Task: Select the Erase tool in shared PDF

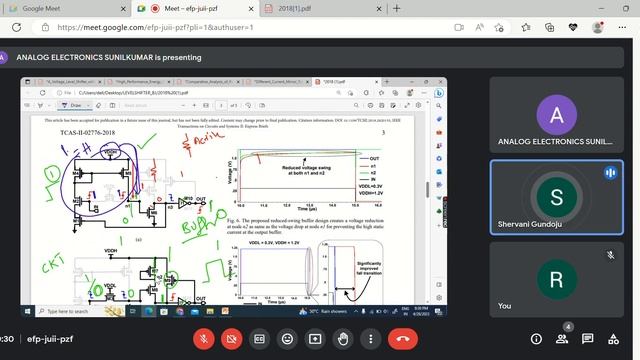Action: 99,105
